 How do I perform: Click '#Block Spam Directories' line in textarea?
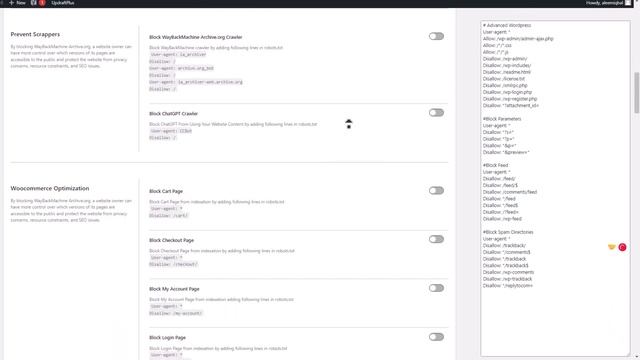(x=508, y=232)
